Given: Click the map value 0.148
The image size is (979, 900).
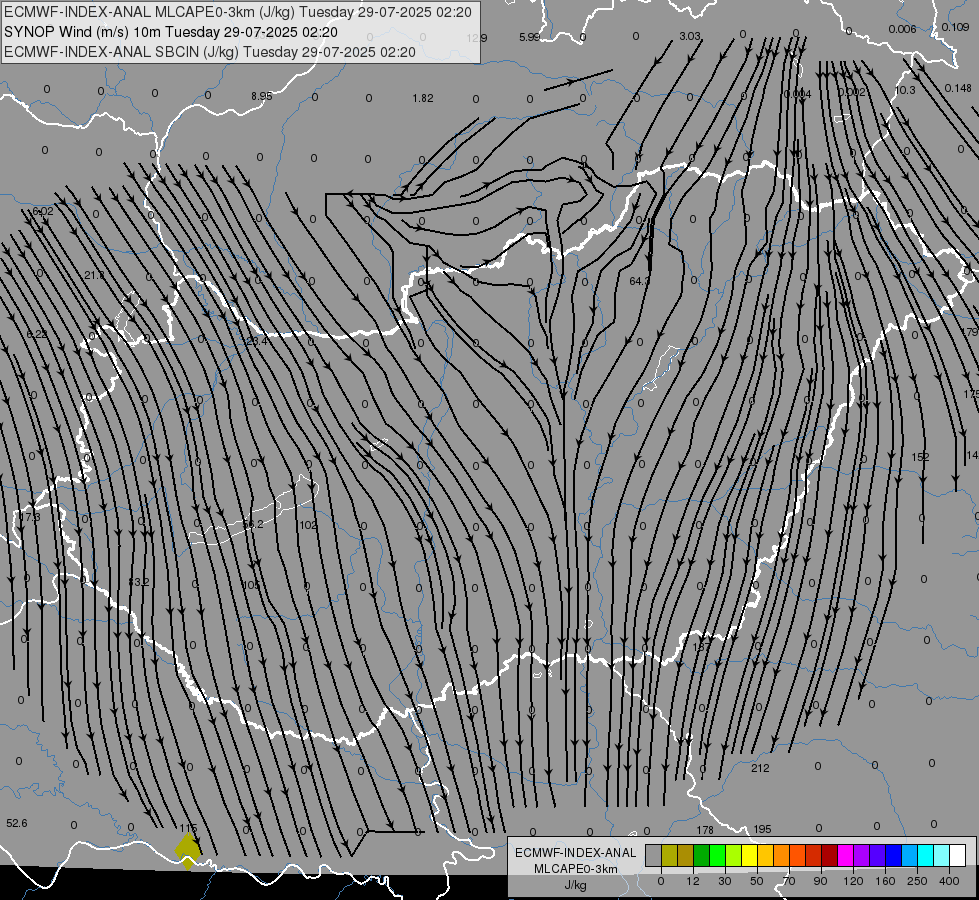Looking at the screenshot, I should tap(958, 88).
